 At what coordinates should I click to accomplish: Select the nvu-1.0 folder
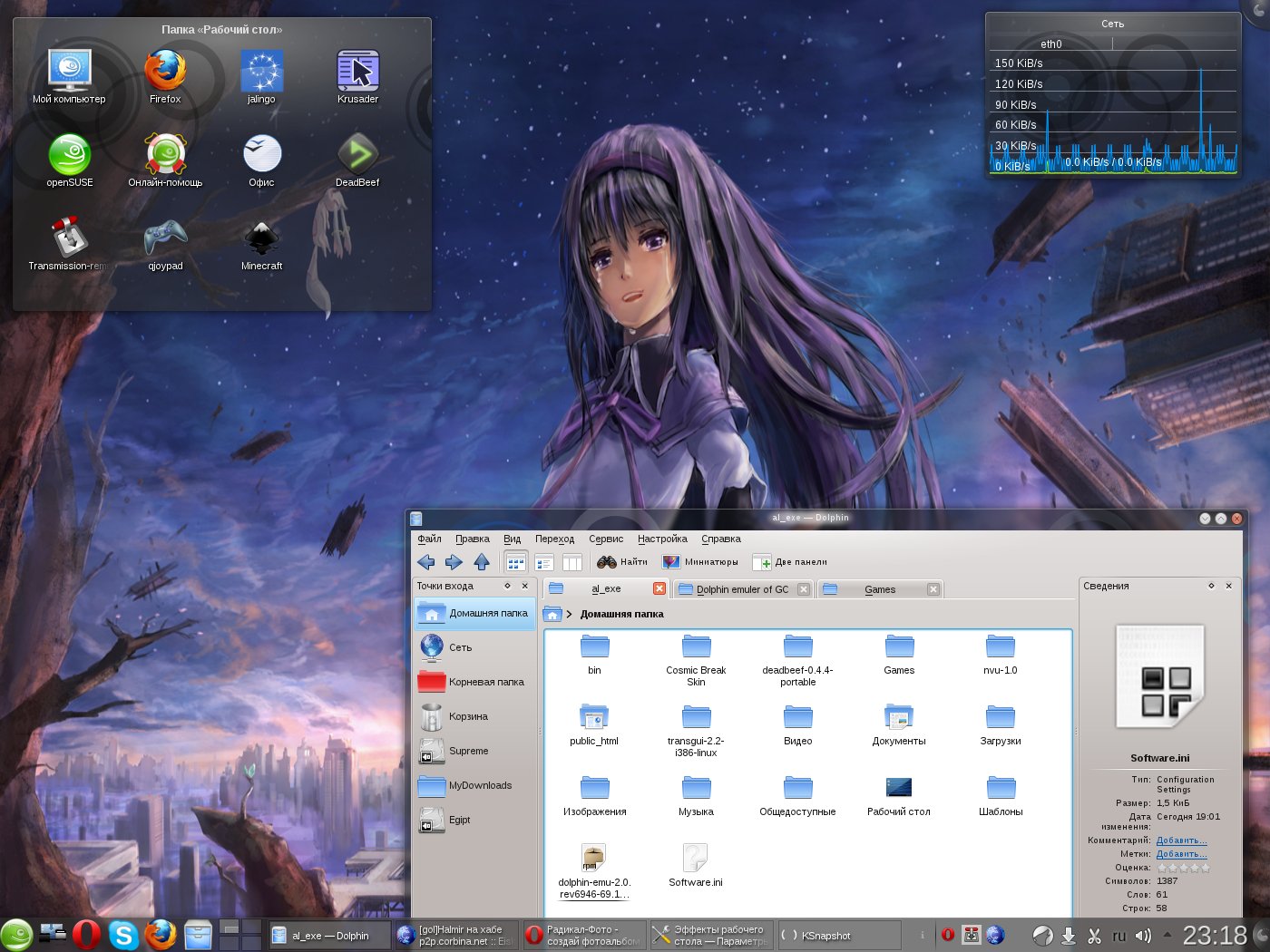(1001, 655)
